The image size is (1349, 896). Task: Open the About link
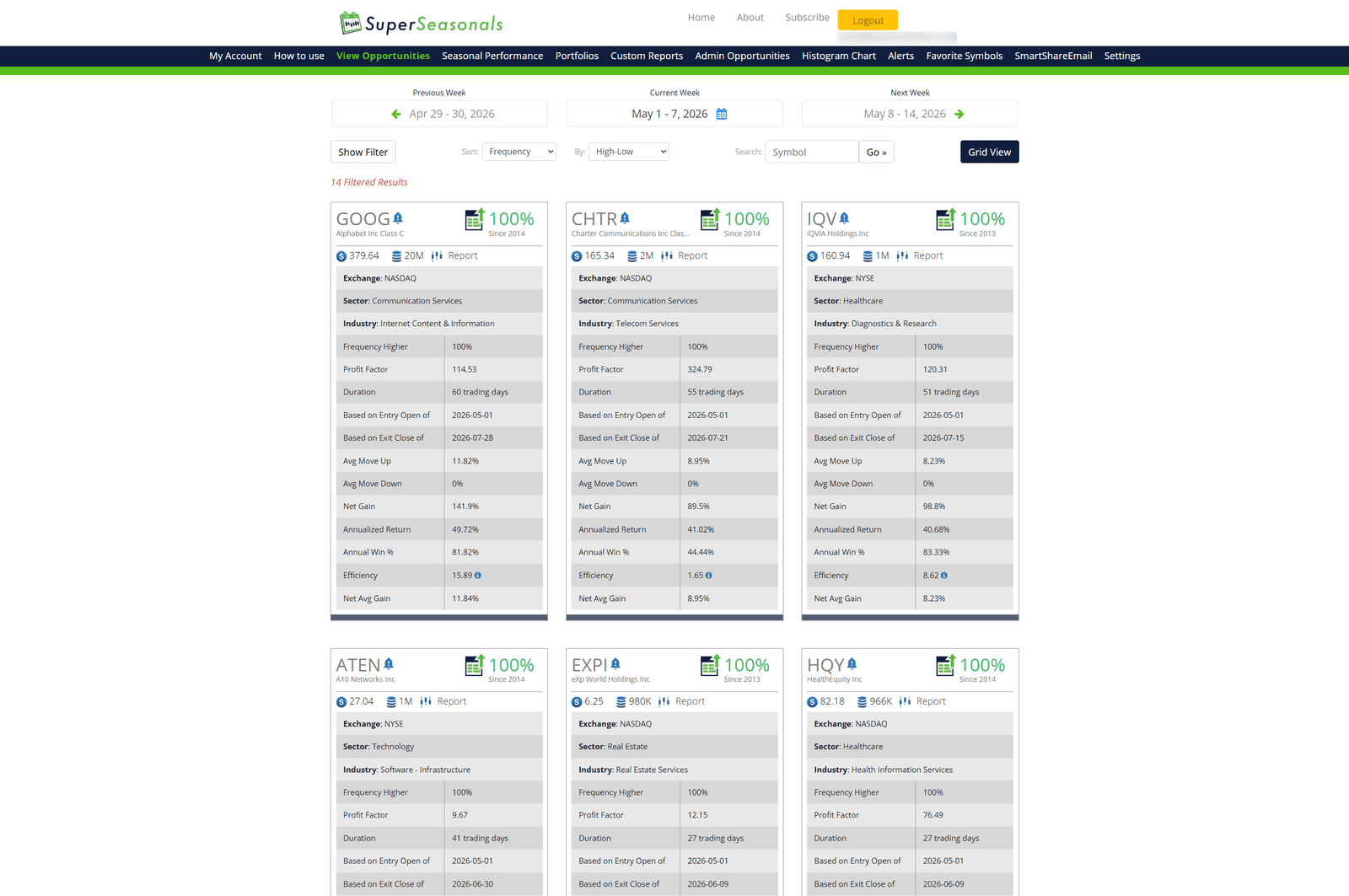click(750, 18)
